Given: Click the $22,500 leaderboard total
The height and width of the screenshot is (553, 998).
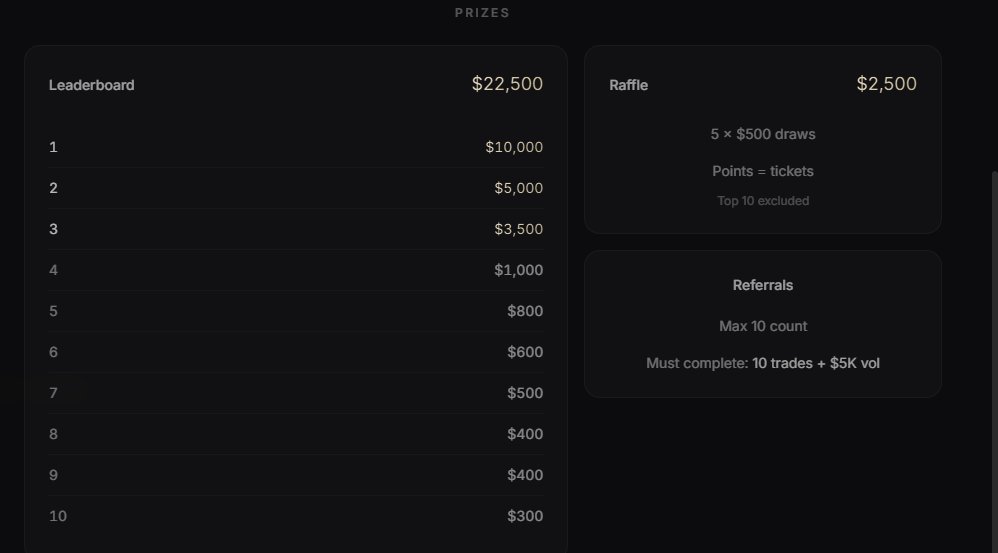Looking at the screenshot, I should pos(507,84).
